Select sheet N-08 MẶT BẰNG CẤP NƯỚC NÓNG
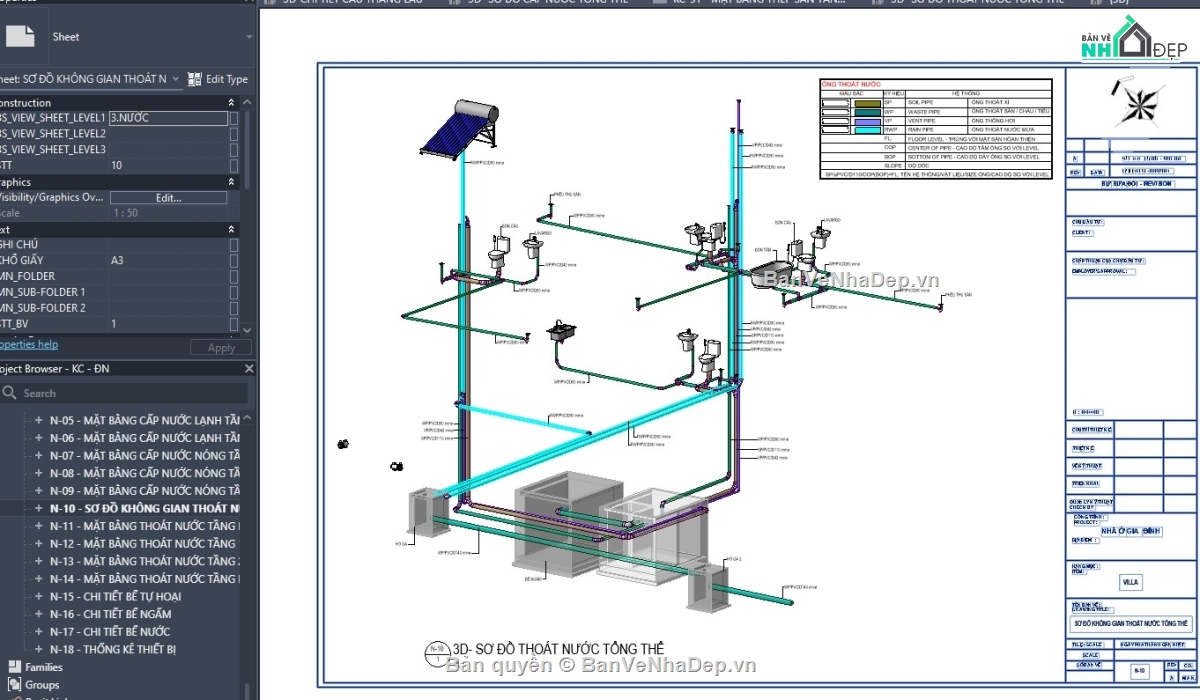The width and height of the screenshot is (1200, 700). point(145,473)
